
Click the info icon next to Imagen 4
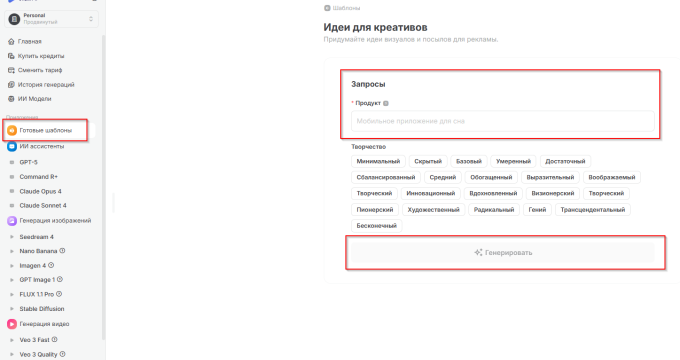coord(51,265)
